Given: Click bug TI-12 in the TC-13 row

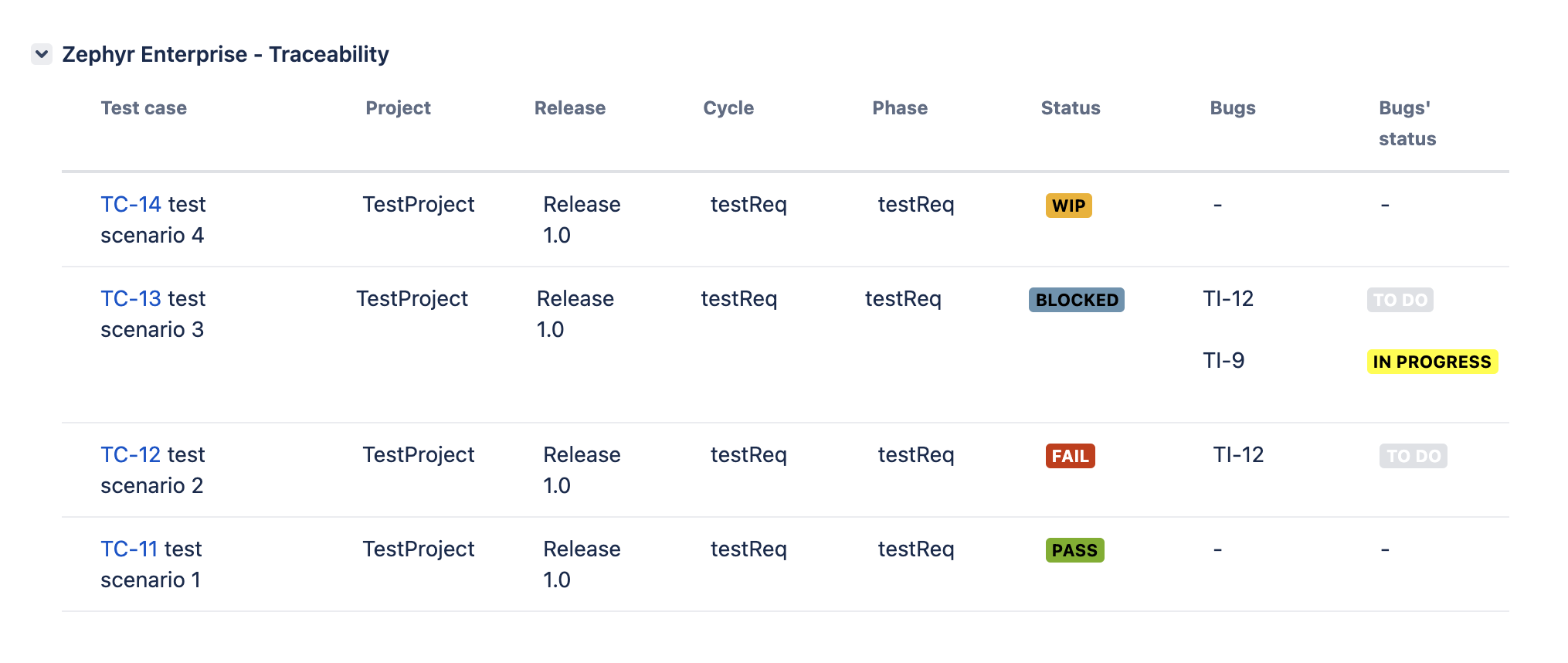Looking at the screenshot, I should tap(1228, 299).
